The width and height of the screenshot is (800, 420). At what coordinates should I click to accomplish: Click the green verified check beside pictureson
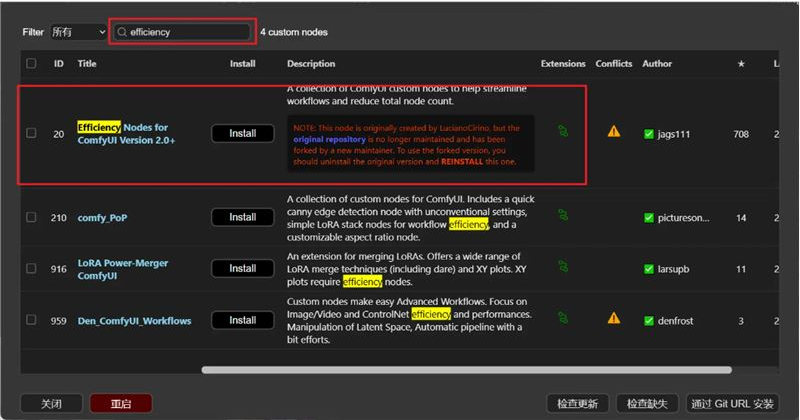[x=648, y=217]
